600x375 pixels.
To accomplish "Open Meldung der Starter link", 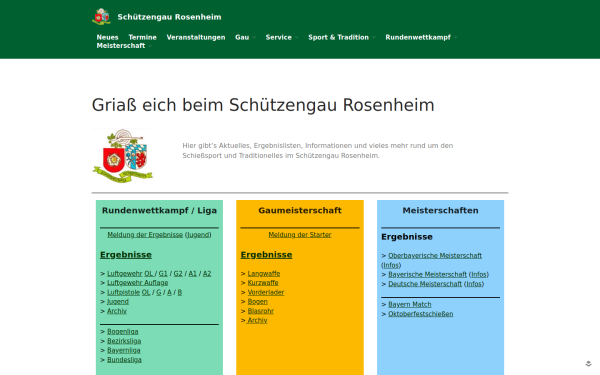I will click(300, 235).
